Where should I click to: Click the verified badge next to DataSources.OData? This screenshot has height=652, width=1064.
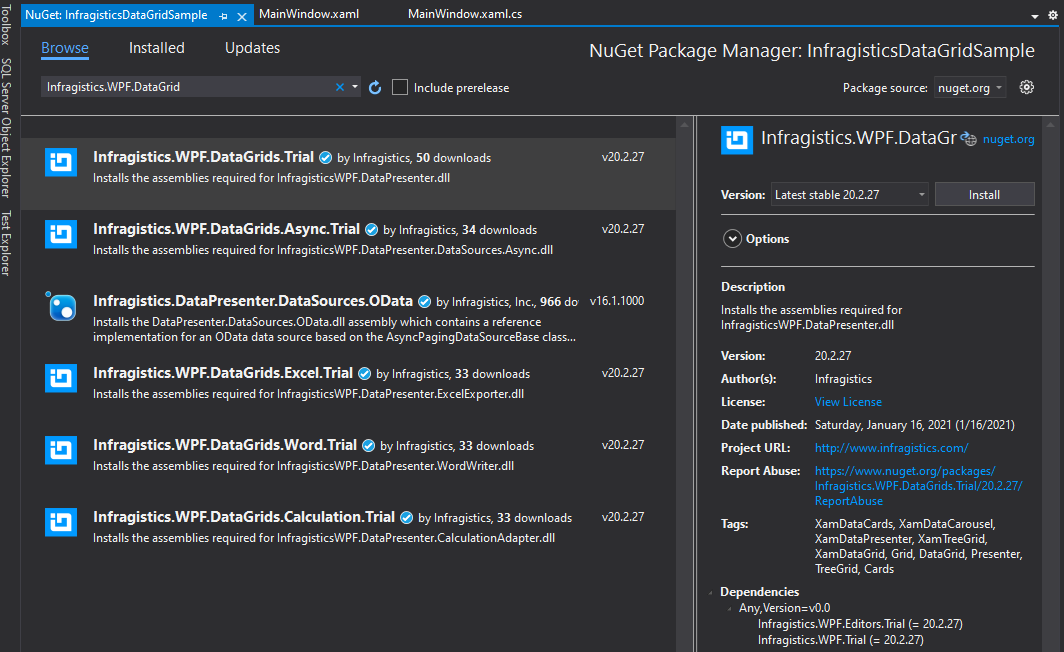(x=425, y=301)
